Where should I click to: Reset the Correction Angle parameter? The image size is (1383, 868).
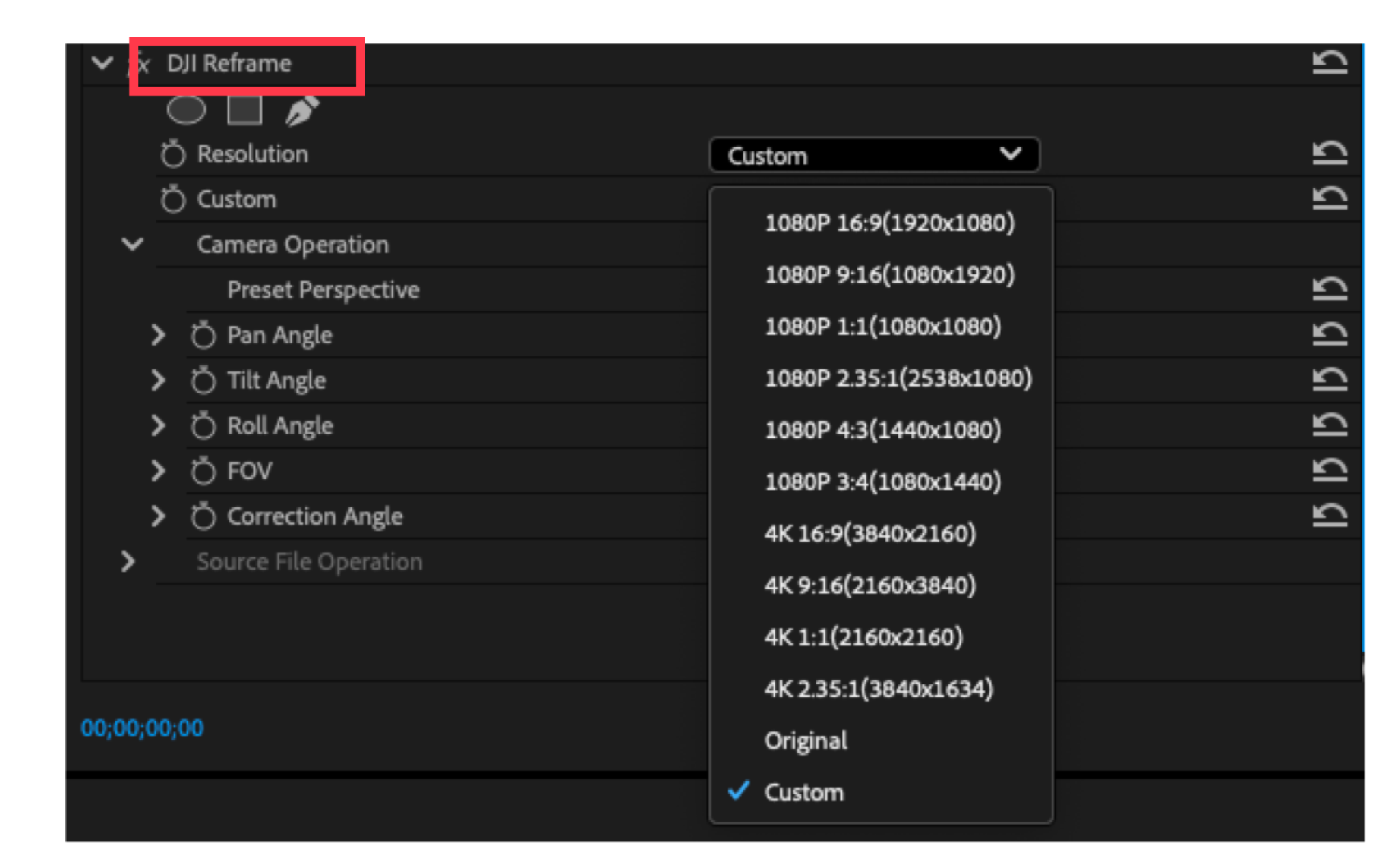[x=1329, y=514]
